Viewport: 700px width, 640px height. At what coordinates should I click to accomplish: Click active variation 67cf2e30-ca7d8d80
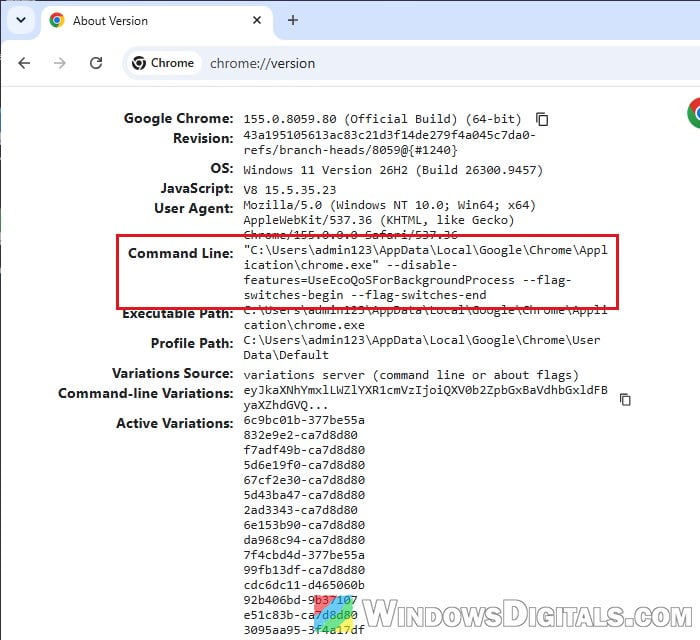[x=304, y=480]
